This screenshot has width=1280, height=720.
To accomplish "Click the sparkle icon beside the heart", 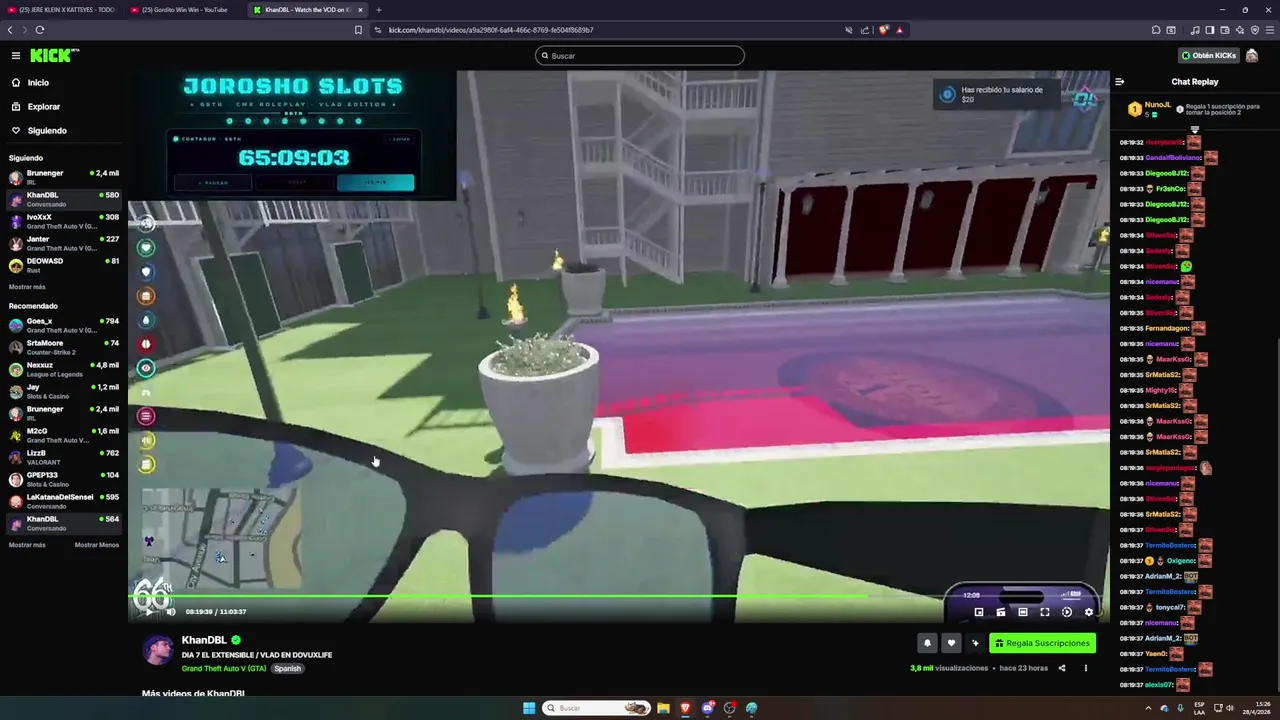I will (975, 643).
